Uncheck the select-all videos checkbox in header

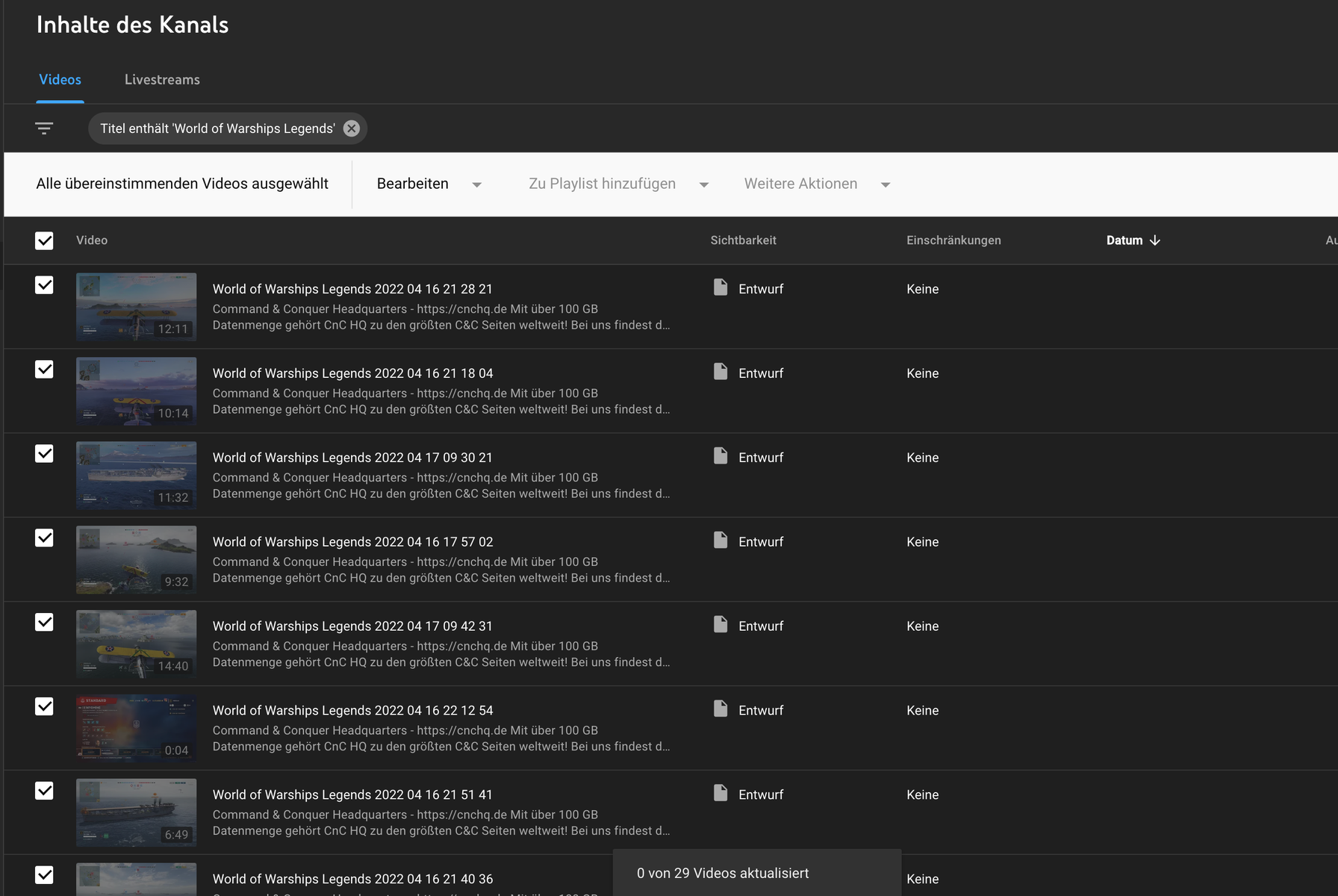click(x=44, y=240)
